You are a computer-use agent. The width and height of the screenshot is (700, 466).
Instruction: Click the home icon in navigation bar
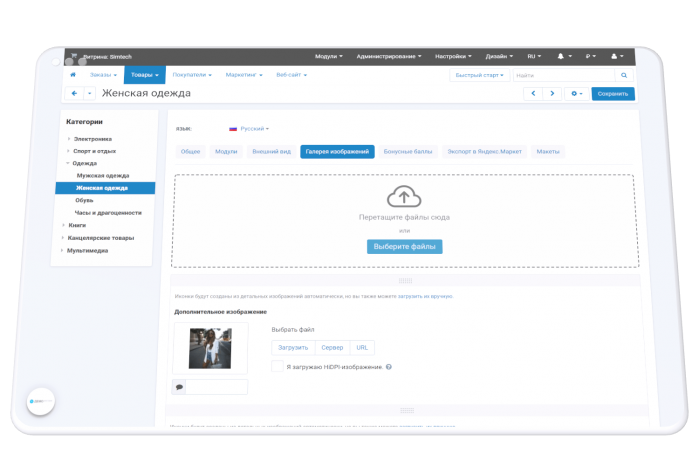73,75
